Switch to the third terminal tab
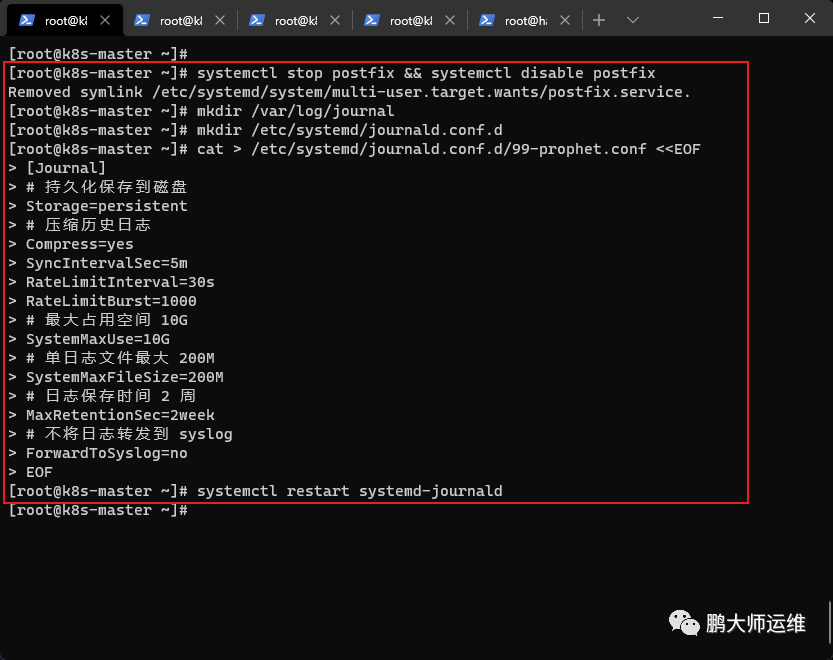Screen dimensions: 833x660 tap(295, 20)
